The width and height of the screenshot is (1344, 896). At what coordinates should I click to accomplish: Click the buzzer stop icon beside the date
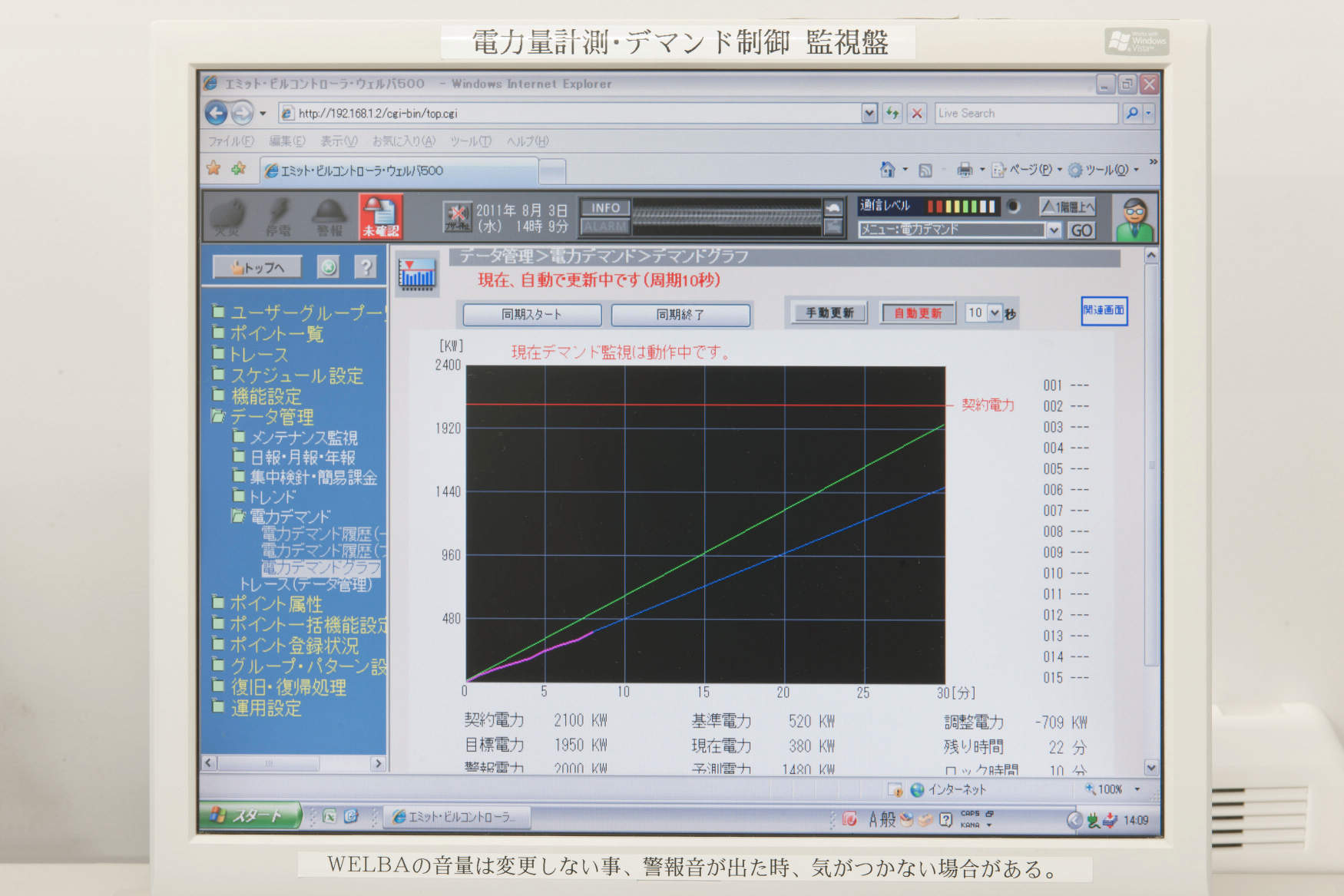pyautogui.click(x=457, y=216)
